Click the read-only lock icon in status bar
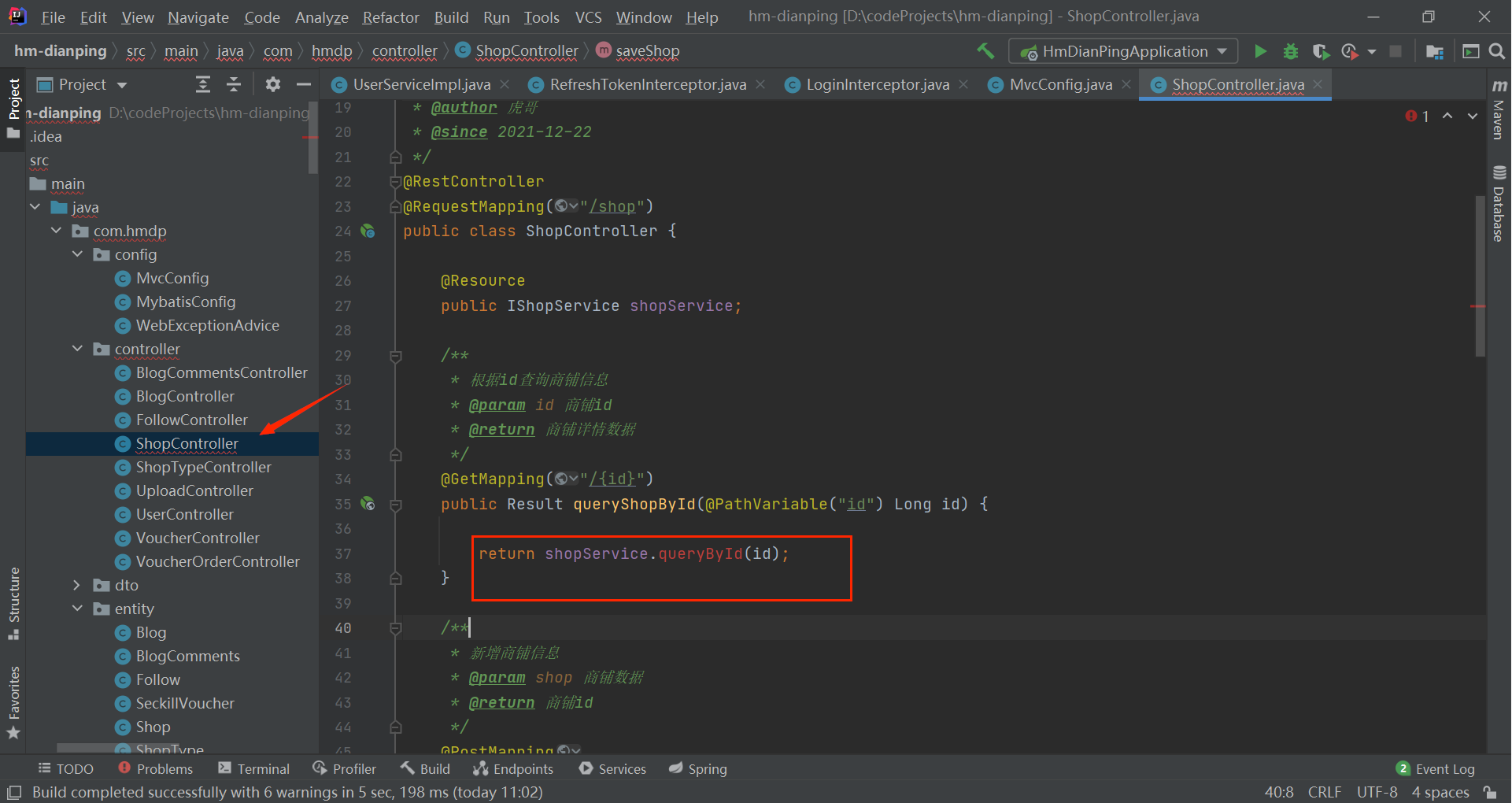The width and height of the screenshot is (1512, 803). click(1489, 792)
